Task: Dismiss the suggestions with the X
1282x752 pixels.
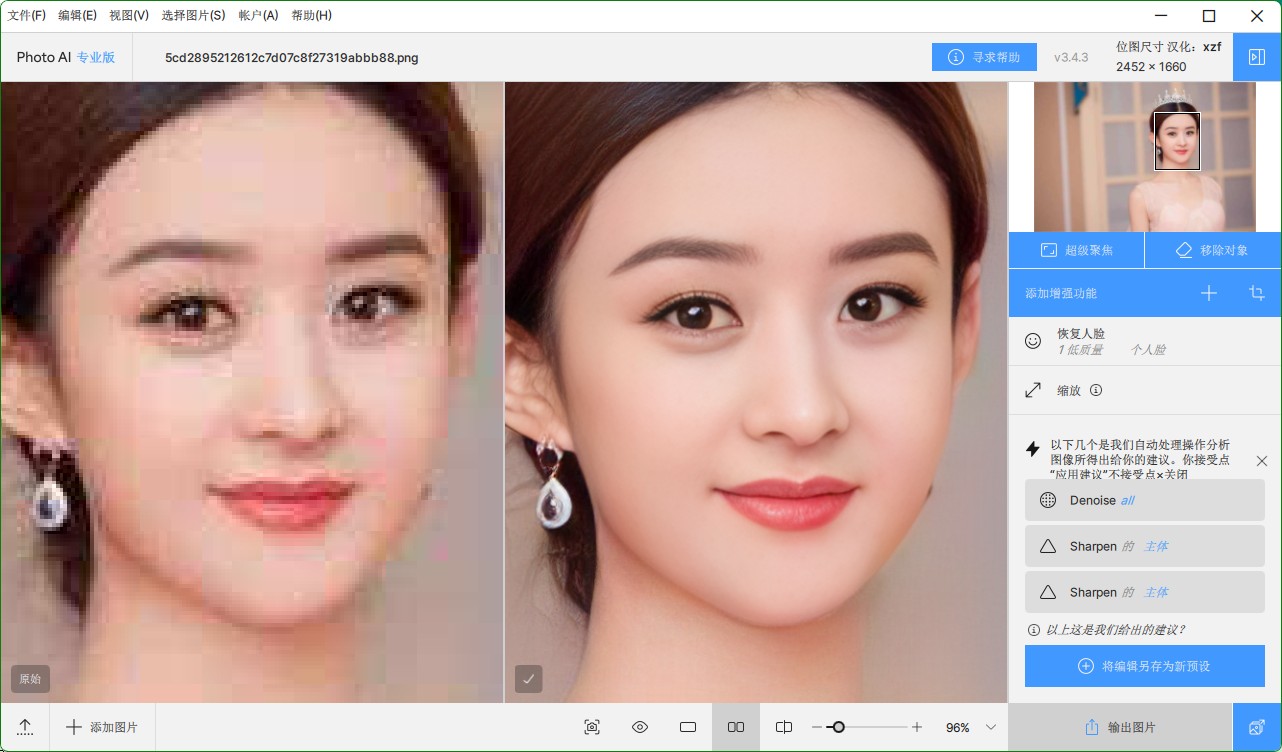Action: [1262, 461]
